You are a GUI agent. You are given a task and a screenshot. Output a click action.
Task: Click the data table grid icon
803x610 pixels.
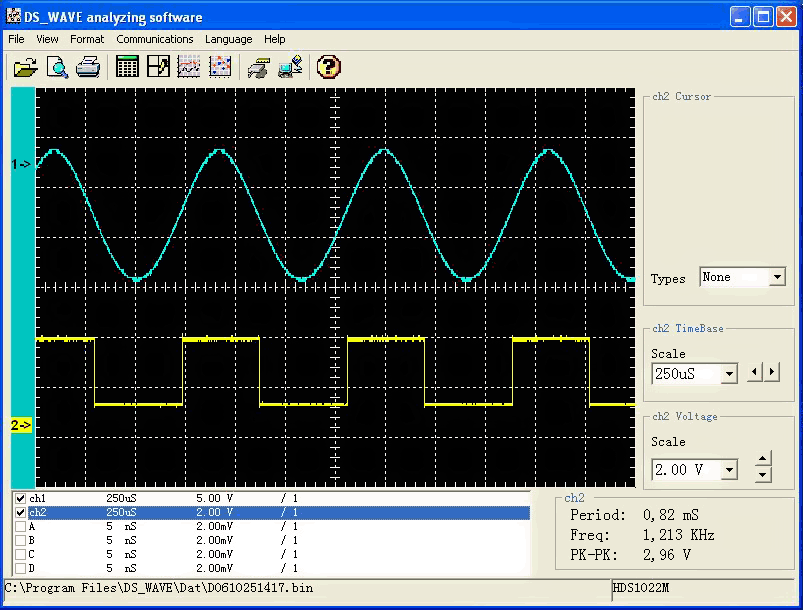tap(127, 67)
